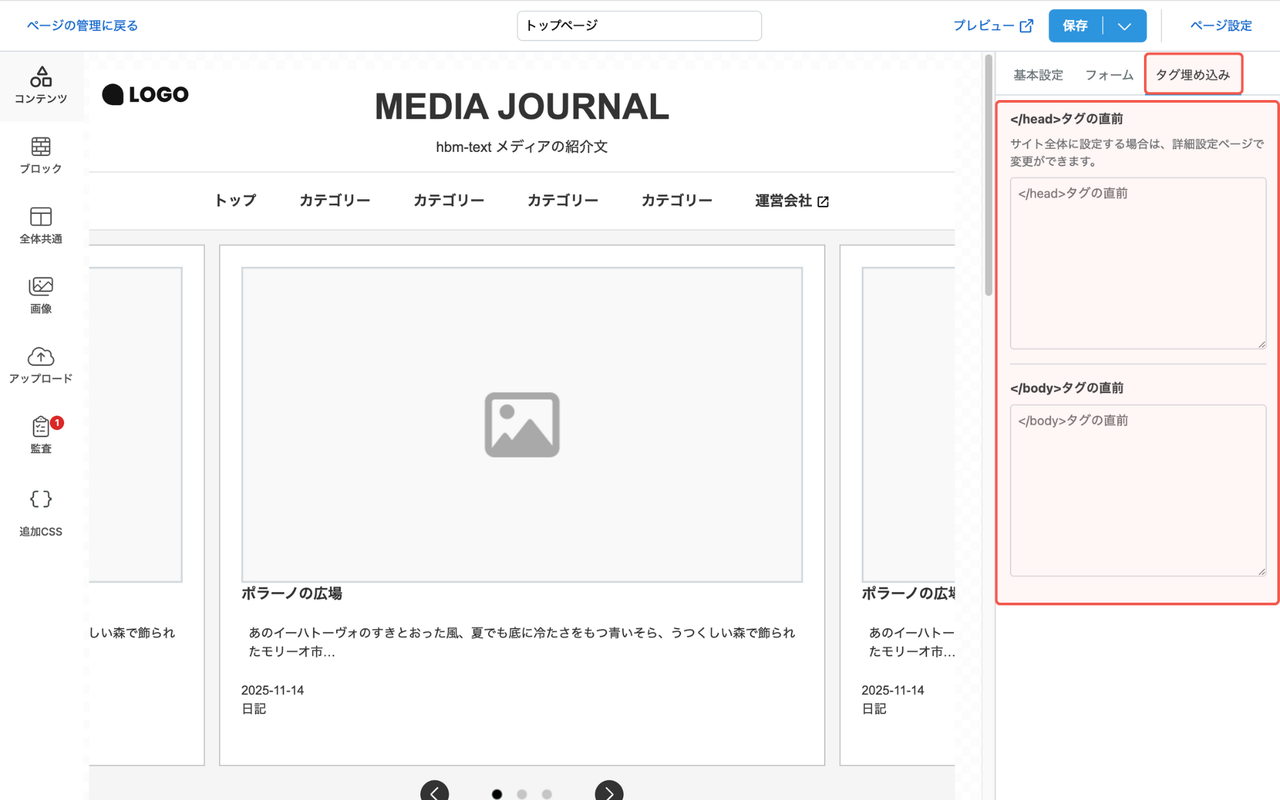Click the MEDIA JOURNAL heading
This screenshot has width=1280, height=800.
(522, 107)
